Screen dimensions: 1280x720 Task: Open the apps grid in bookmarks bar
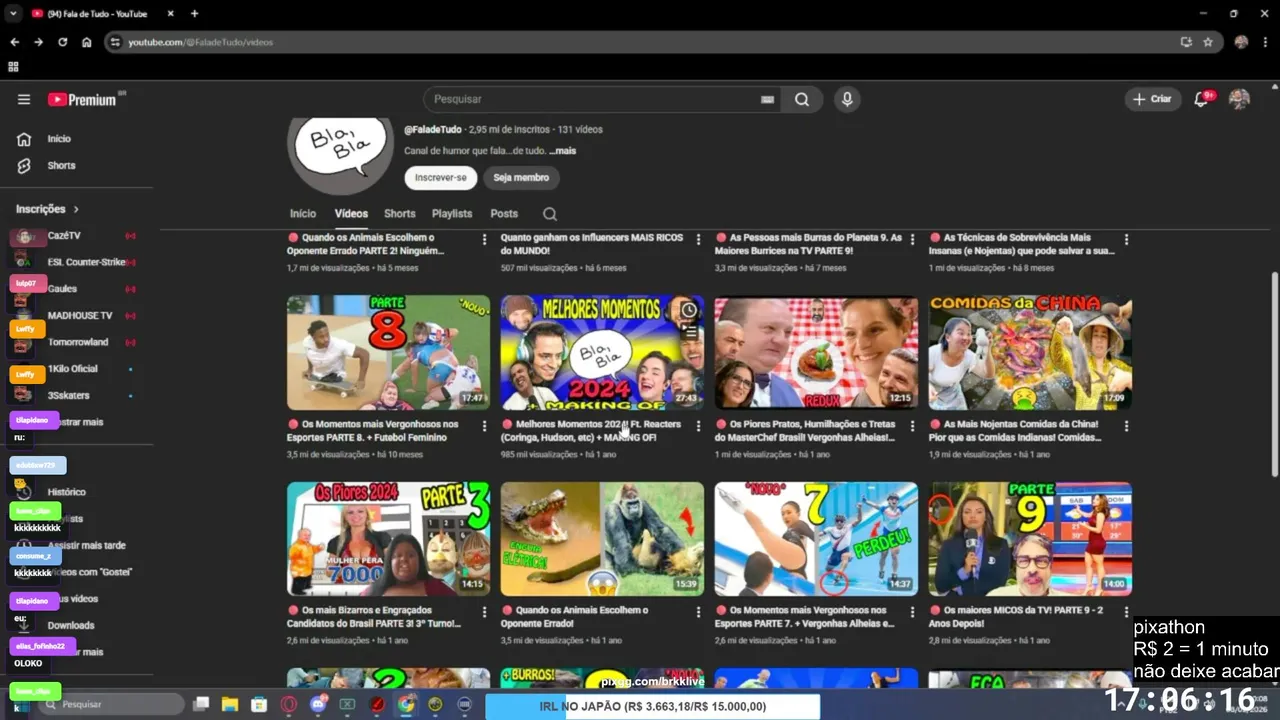point(13,67)
